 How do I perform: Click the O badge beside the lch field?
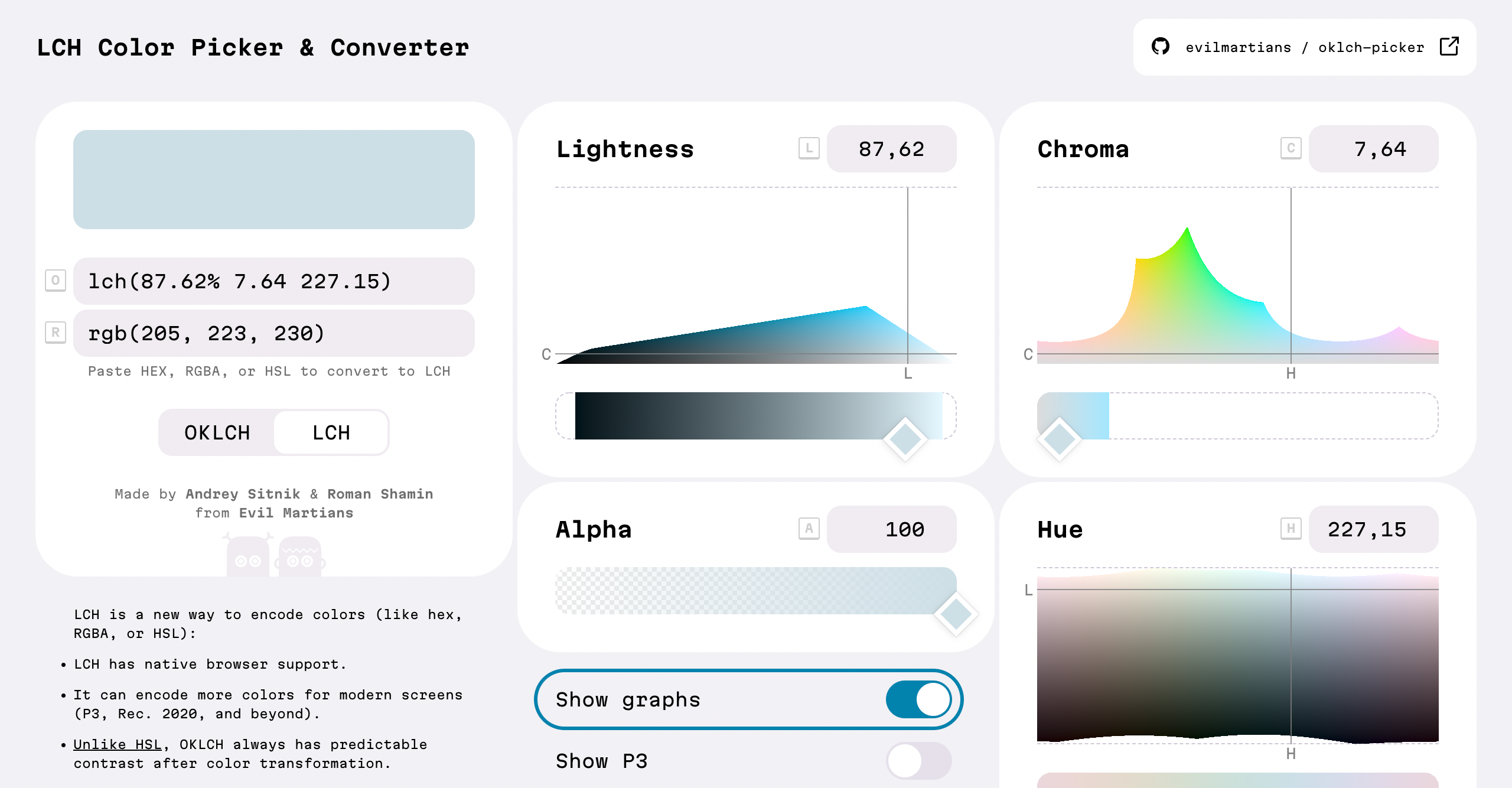click(x=56, y=281)
